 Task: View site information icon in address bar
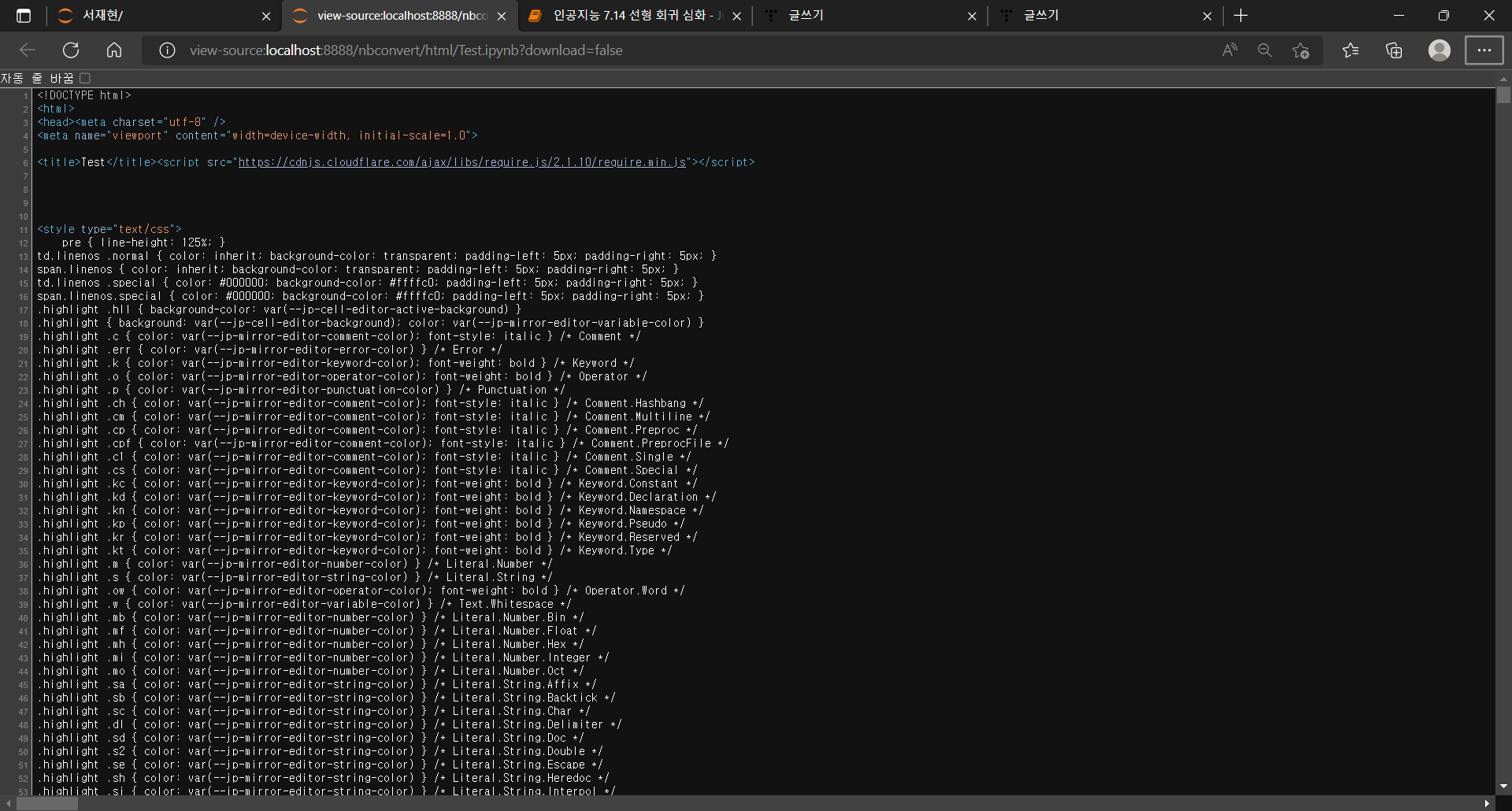[x=167, y=50]
